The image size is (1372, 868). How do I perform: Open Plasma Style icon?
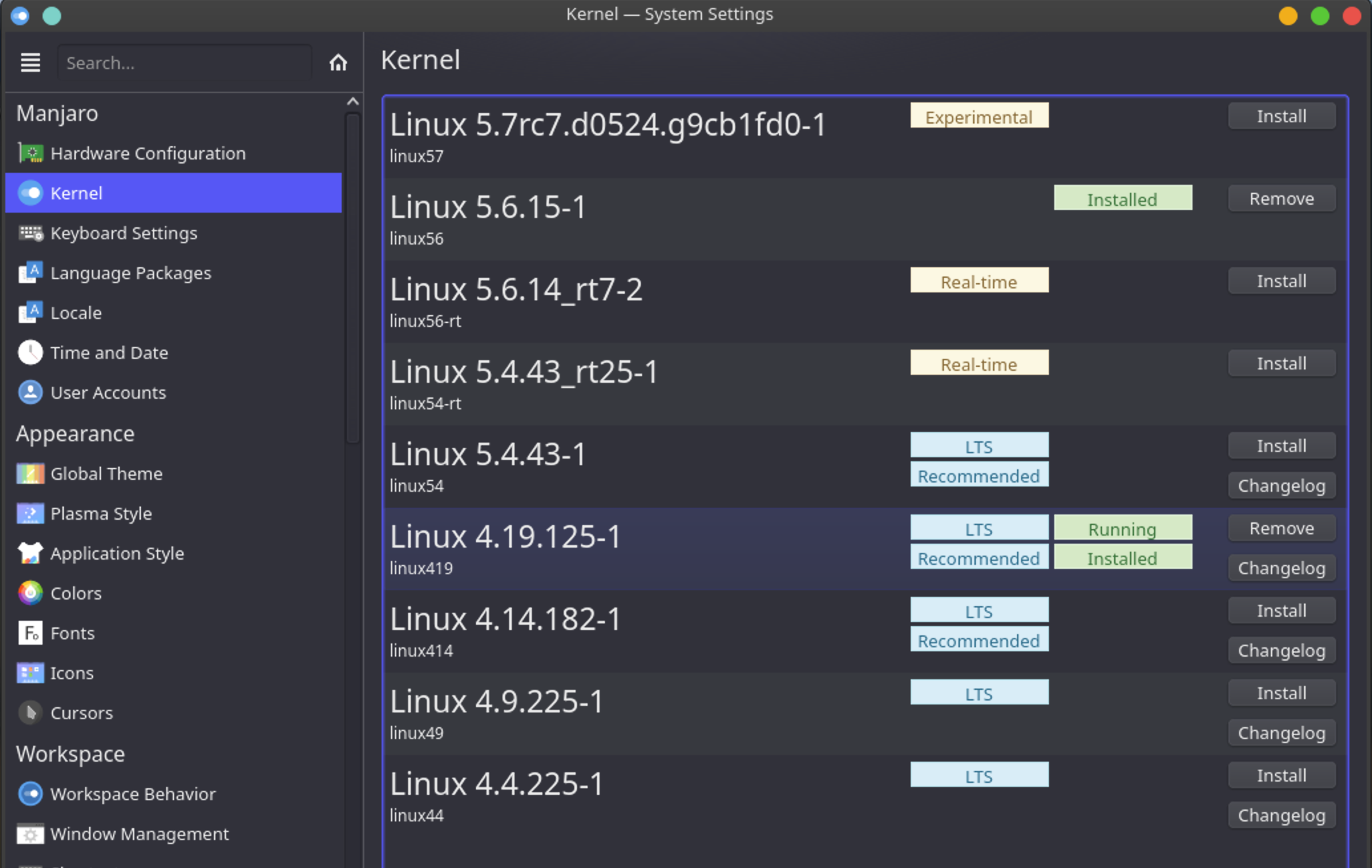(x=31, y=514)
